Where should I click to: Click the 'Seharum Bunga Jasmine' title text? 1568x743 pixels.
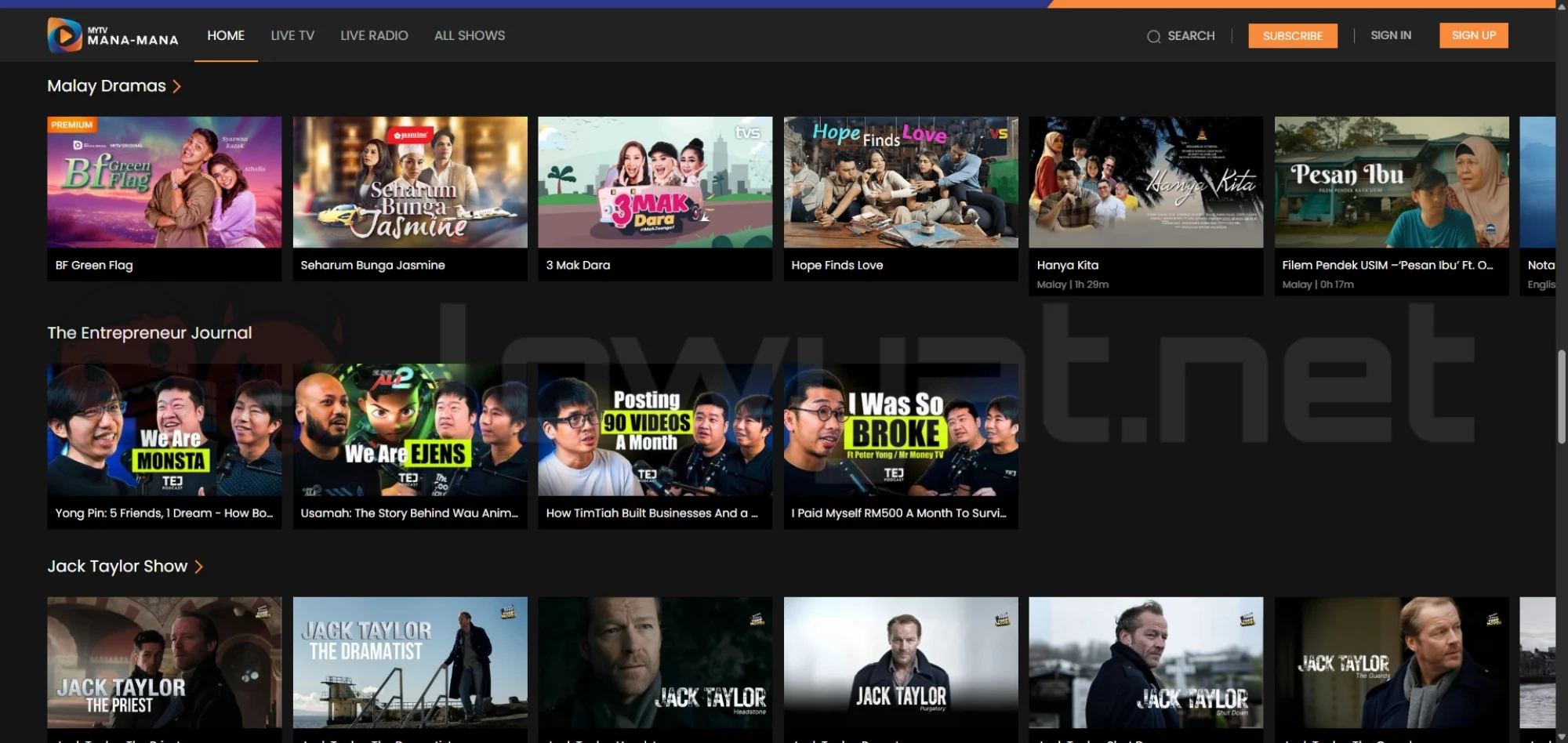[372, 266]
